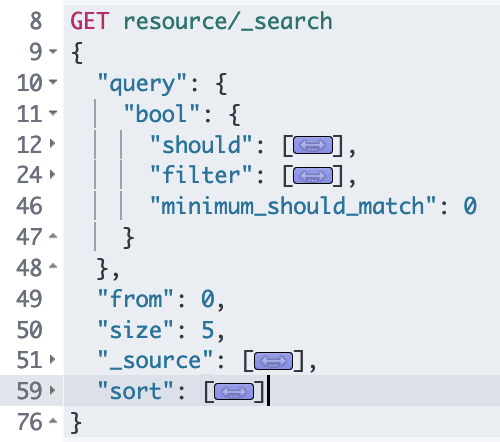
Task: Collapse the "bool" block fold arrow
Action: [53, 112]
